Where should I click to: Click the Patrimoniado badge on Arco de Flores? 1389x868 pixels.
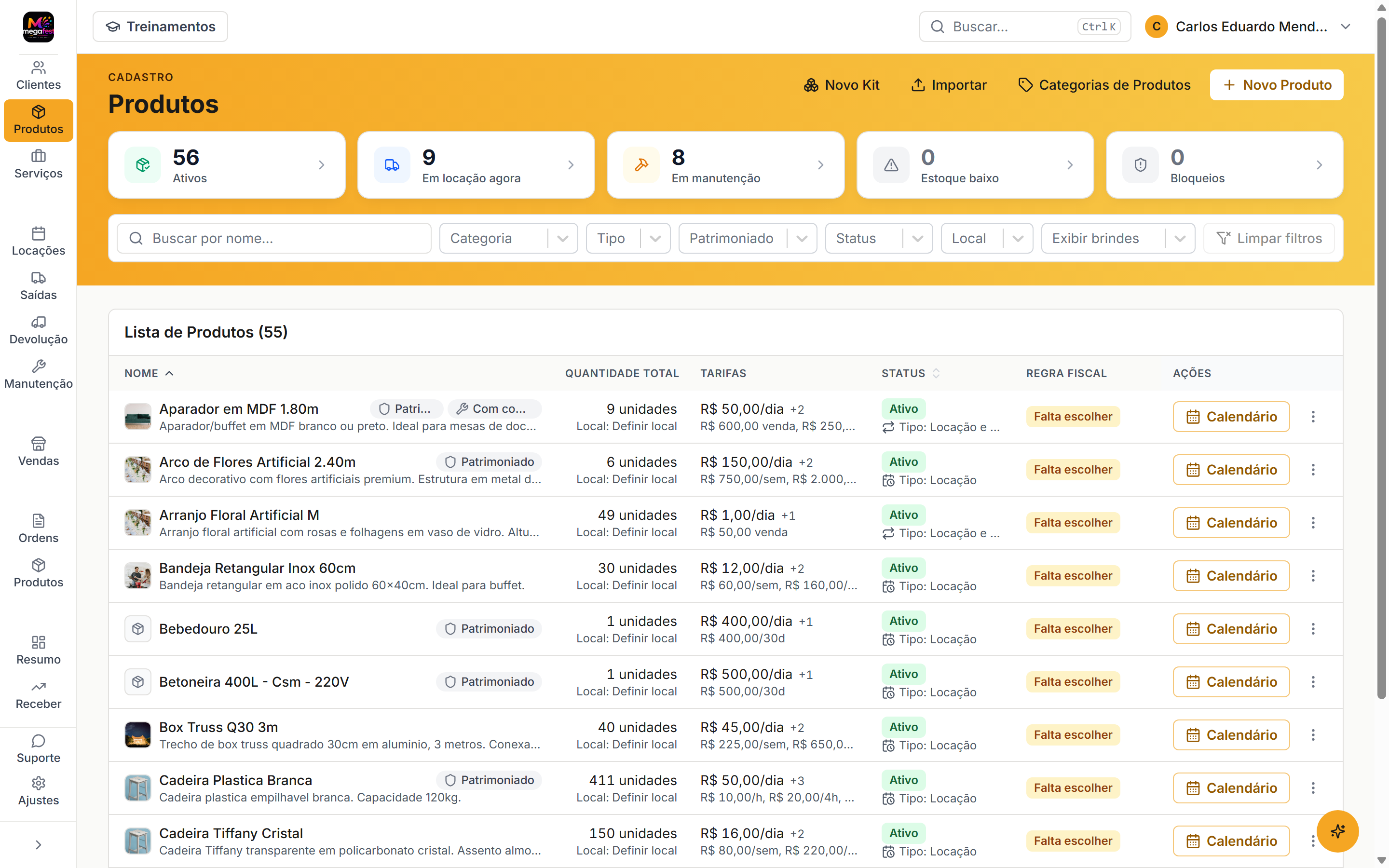coord(489,462)
